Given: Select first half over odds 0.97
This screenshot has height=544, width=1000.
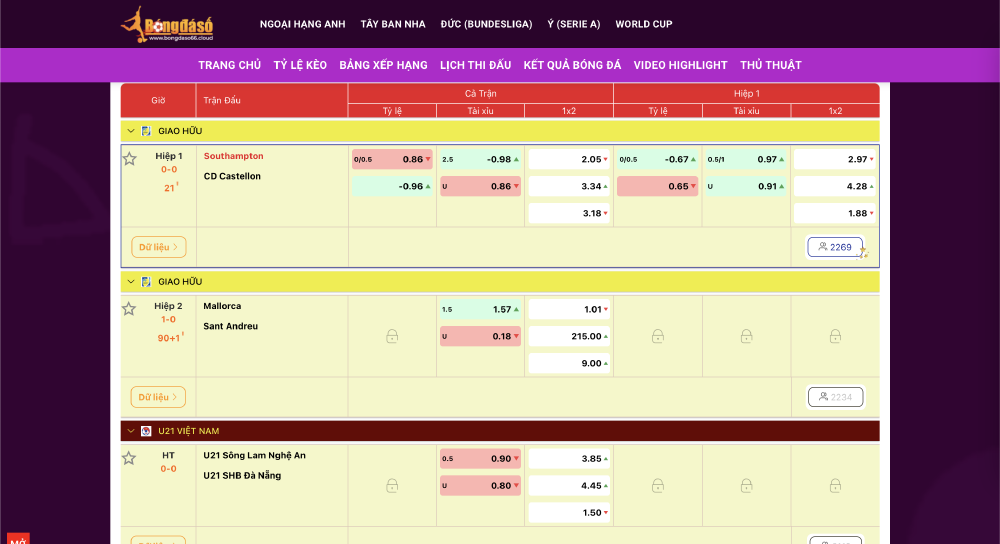Looking at the screenshot, I should point(746,159).
